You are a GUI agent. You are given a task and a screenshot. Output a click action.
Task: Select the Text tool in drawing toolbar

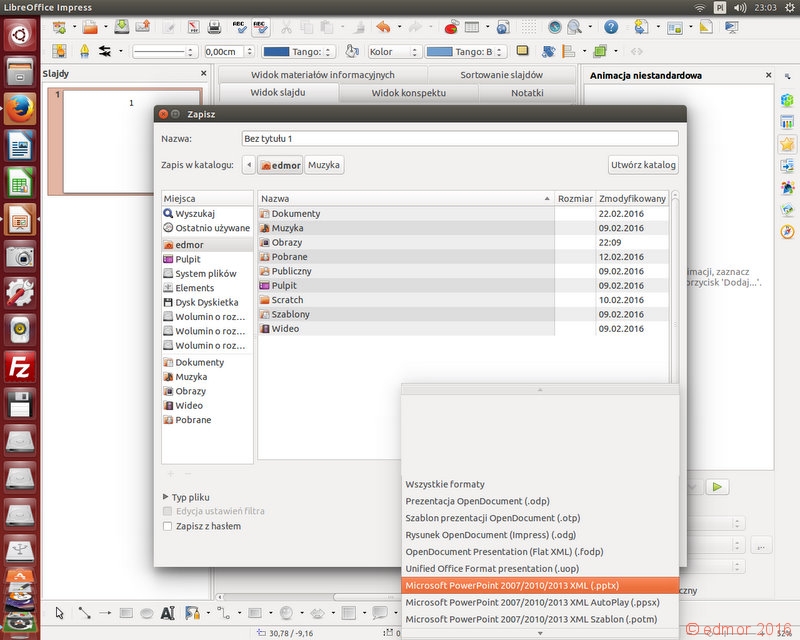167,612
